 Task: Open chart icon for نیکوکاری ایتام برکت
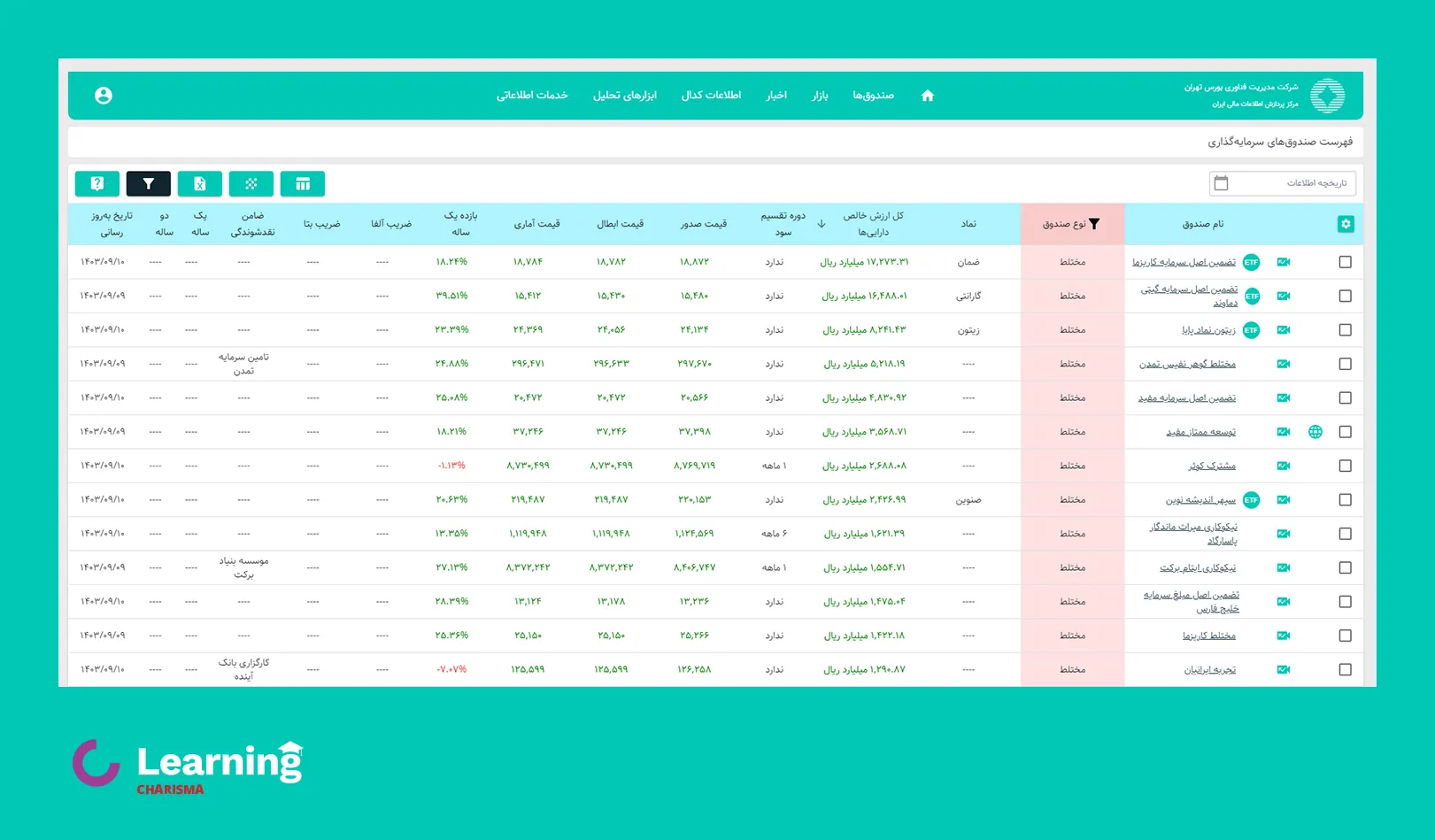[1284, 567]
